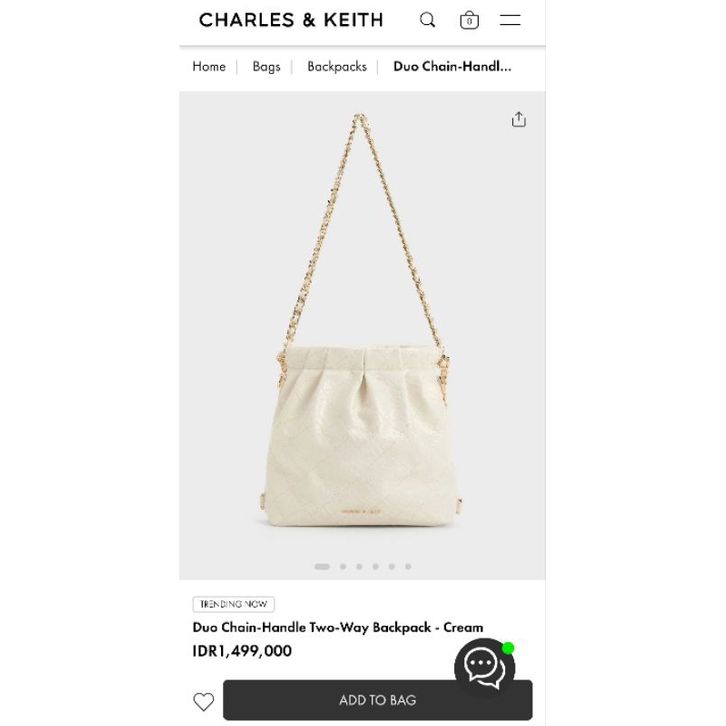Click the share icon on product image
726x726 pixels.
[x=519, y=119]
